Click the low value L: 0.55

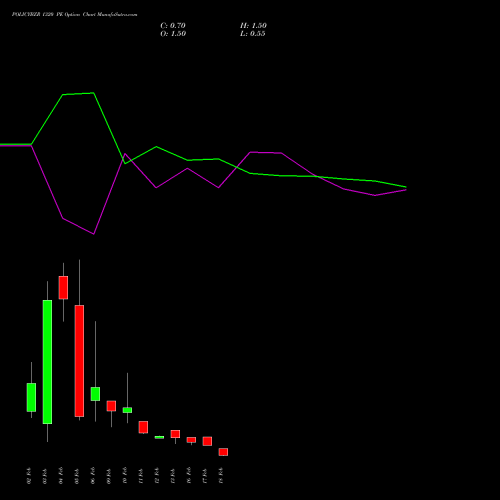253,34
